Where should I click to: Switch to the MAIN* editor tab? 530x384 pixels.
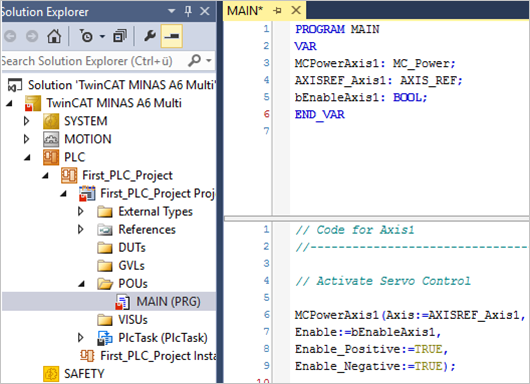(245, 11)
